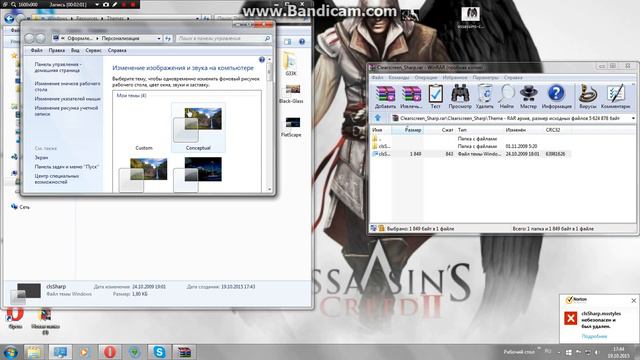
Task: Open Центр специальных возможностей link
Action: 57,179
